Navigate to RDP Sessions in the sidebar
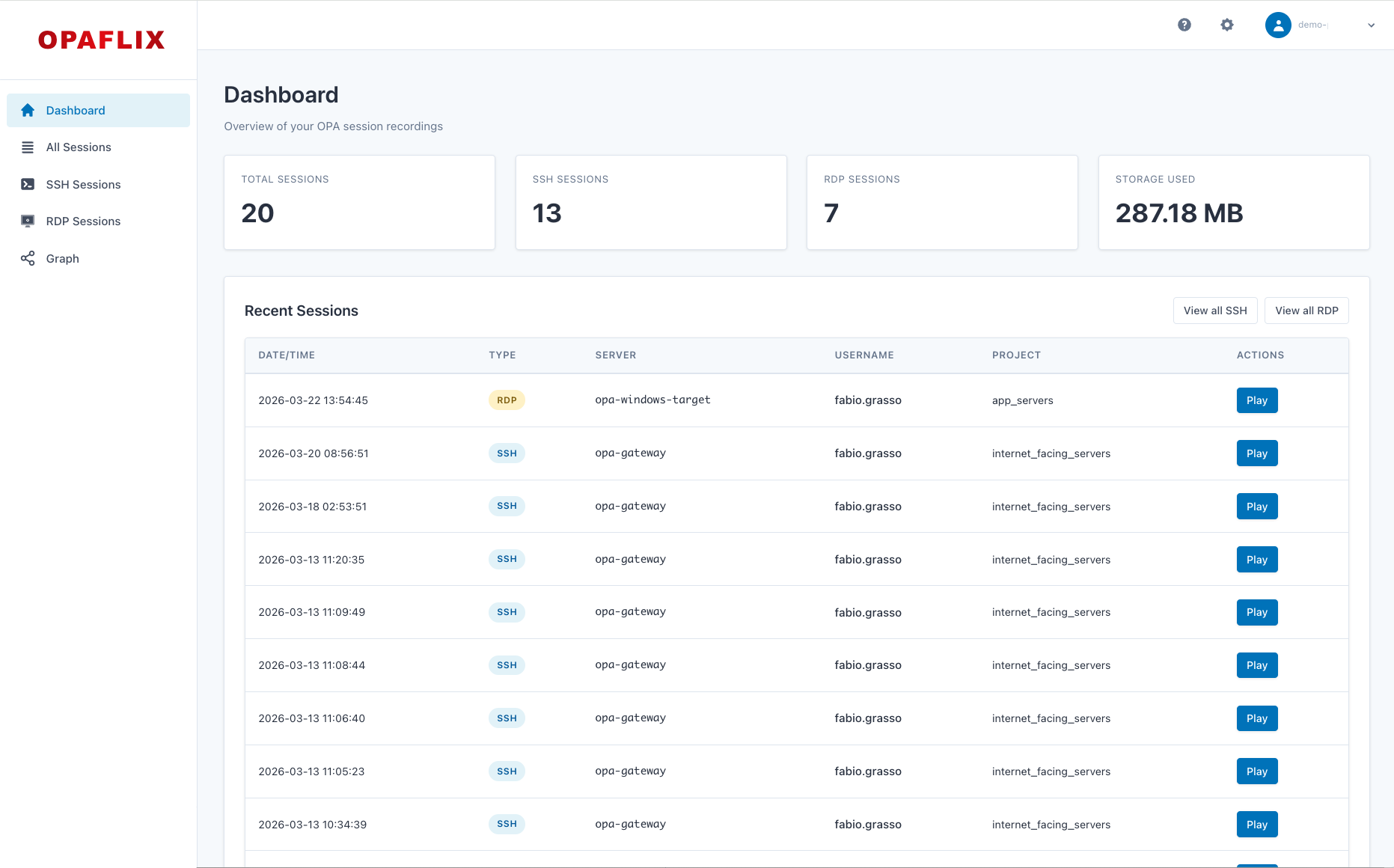This screenshot has height=868, width=1394. coord(82,221)
